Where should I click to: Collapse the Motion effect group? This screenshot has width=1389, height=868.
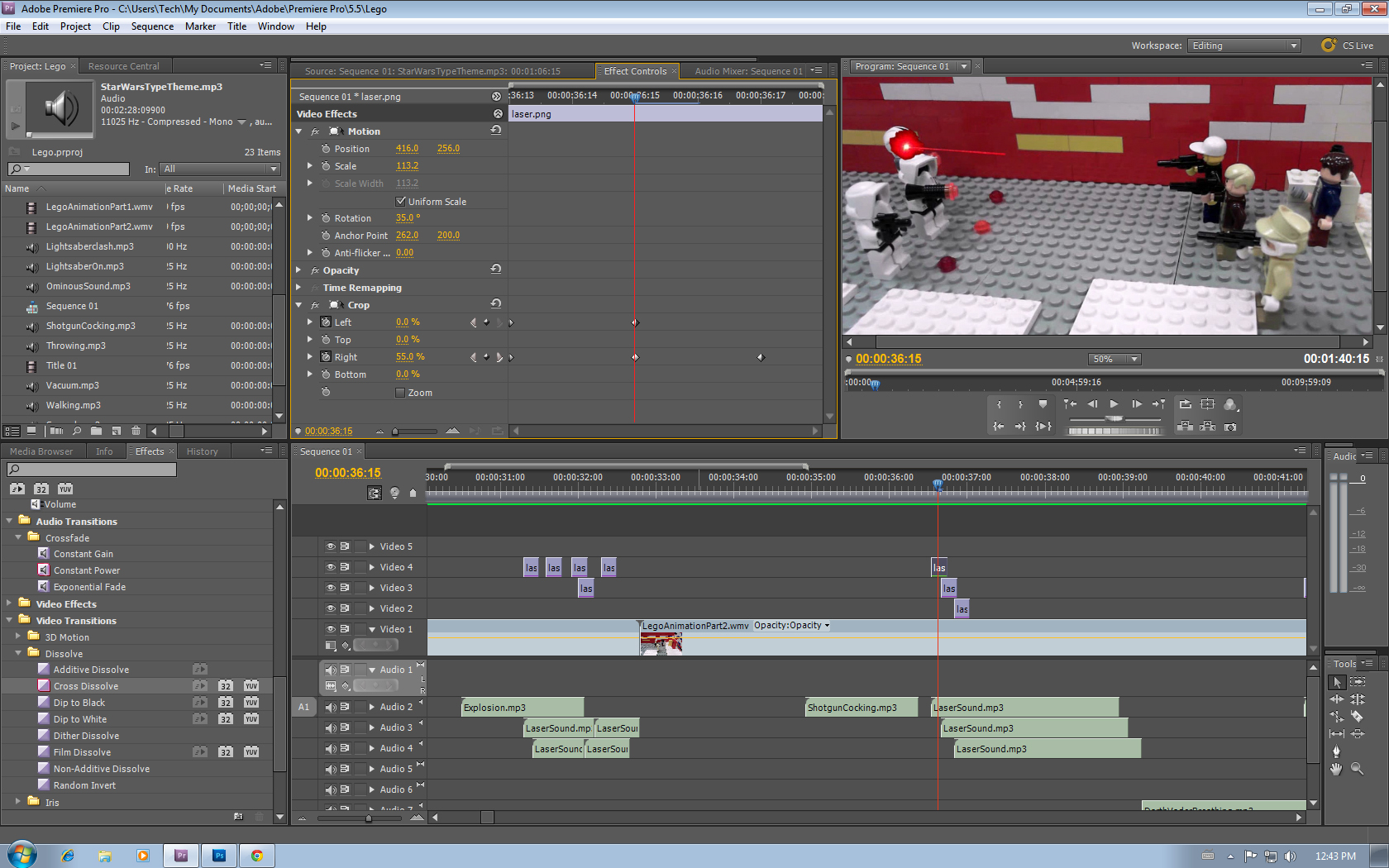click(x=299, y=131)
